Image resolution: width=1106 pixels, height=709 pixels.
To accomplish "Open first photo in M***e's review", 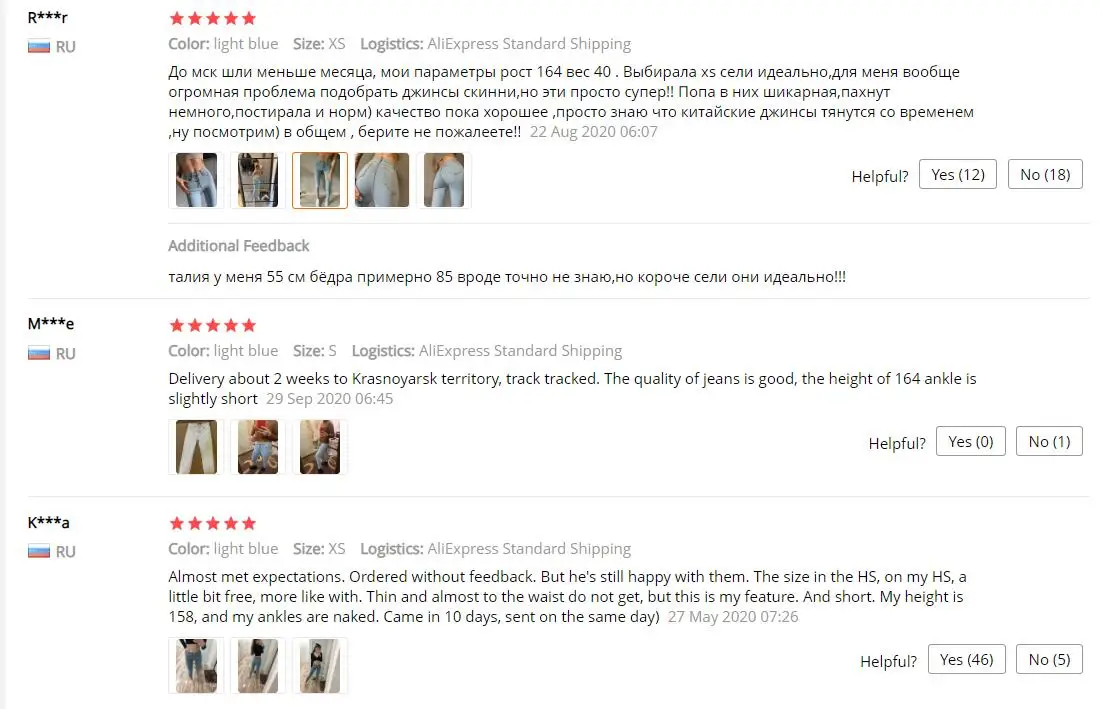I will click(x=196, y=447).
